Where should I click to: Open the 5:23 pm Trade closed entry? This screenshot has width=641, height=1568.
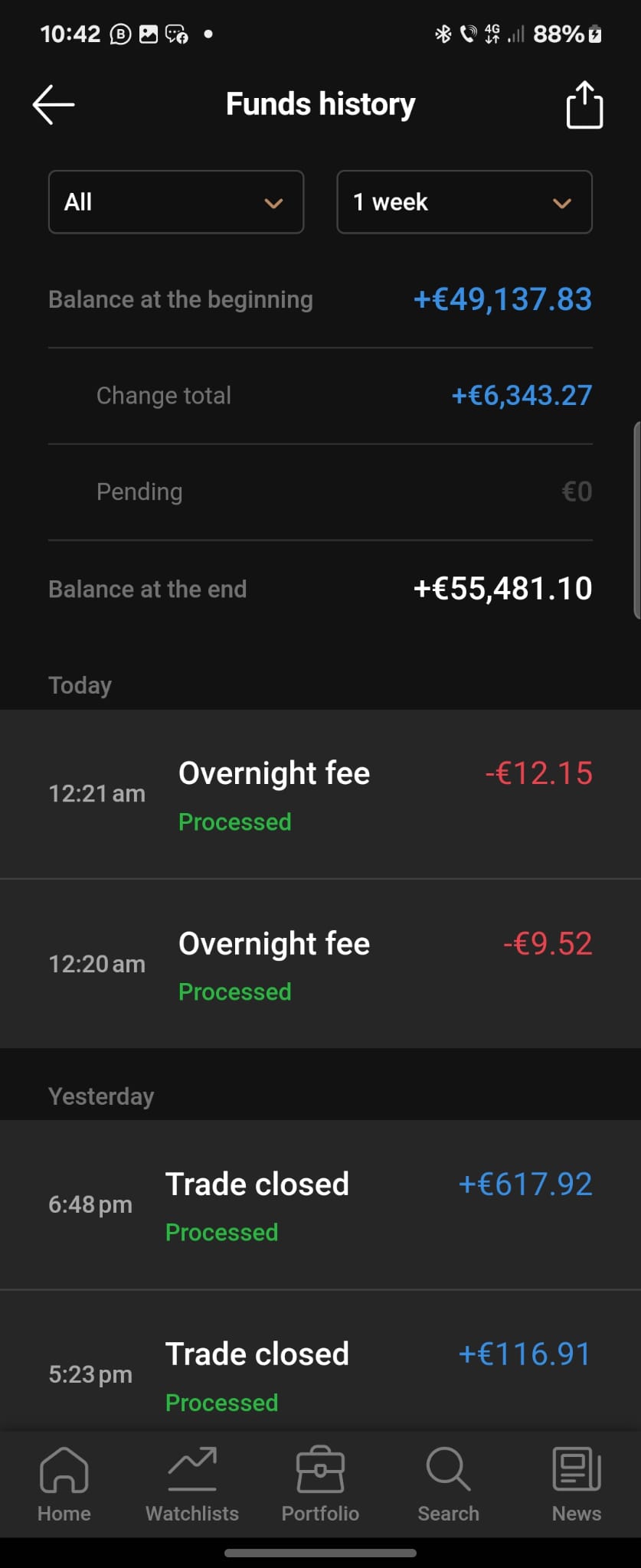pyautogui.click(x=320, y=1374)
